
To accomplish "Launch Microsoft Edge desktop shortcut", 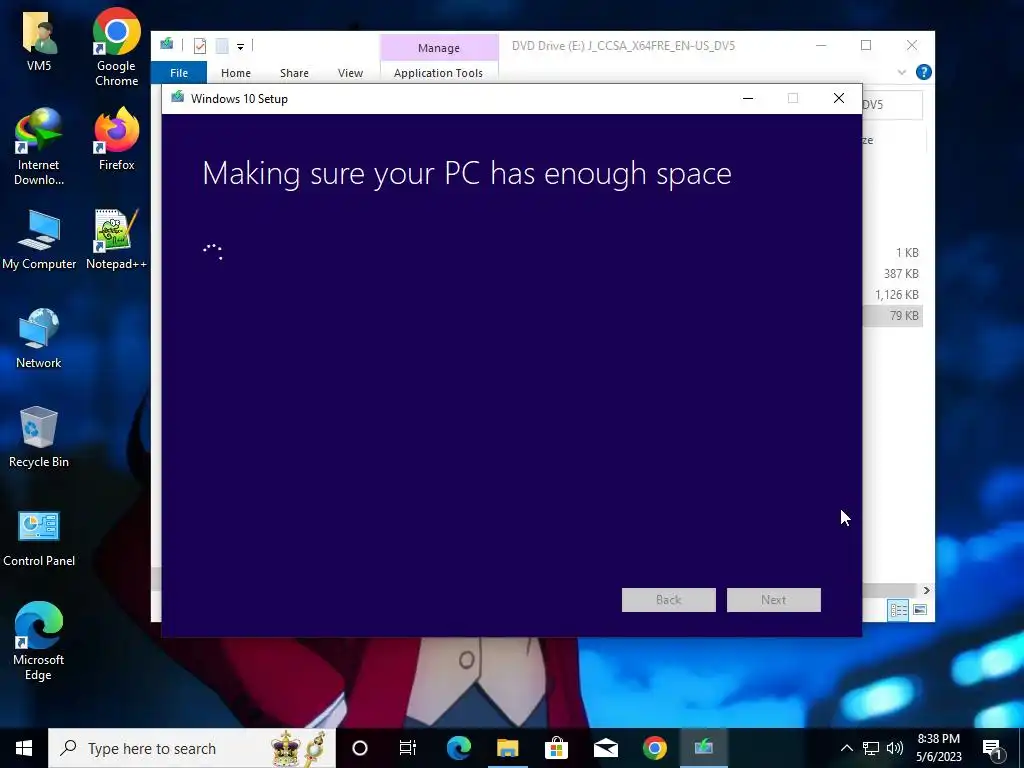I will click(39, 641).
